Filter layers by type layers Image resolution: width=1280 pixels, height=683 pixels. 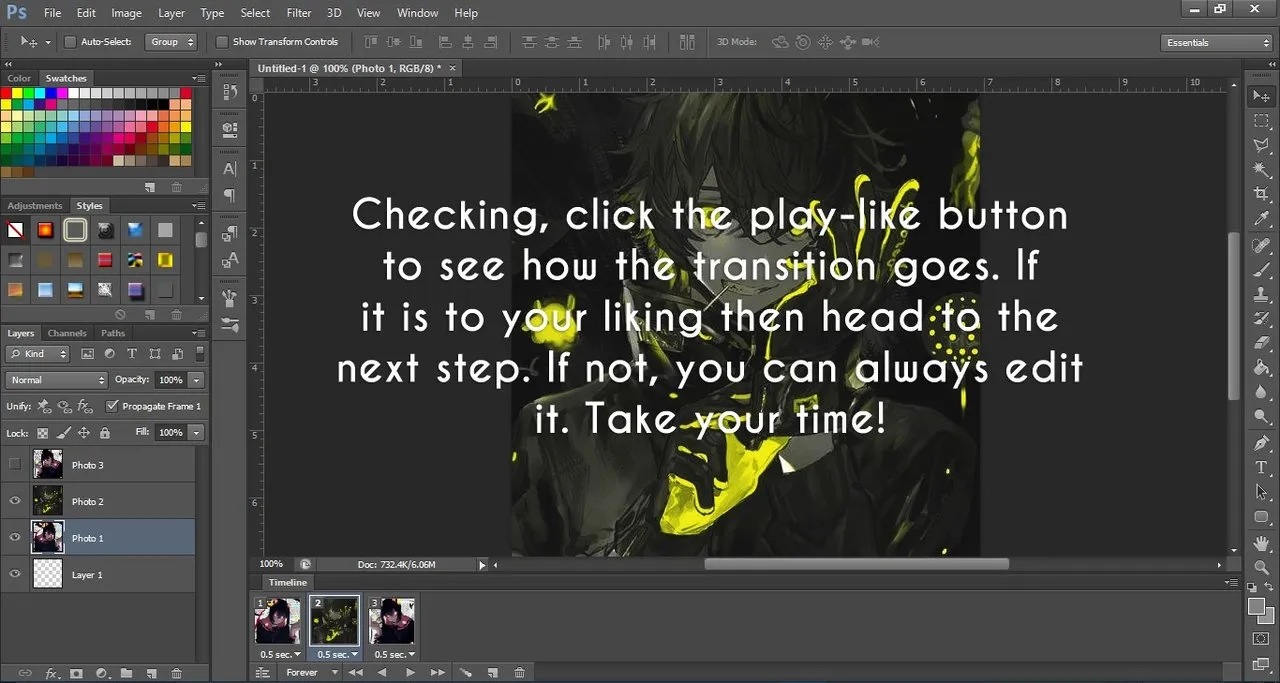point(133,354)
